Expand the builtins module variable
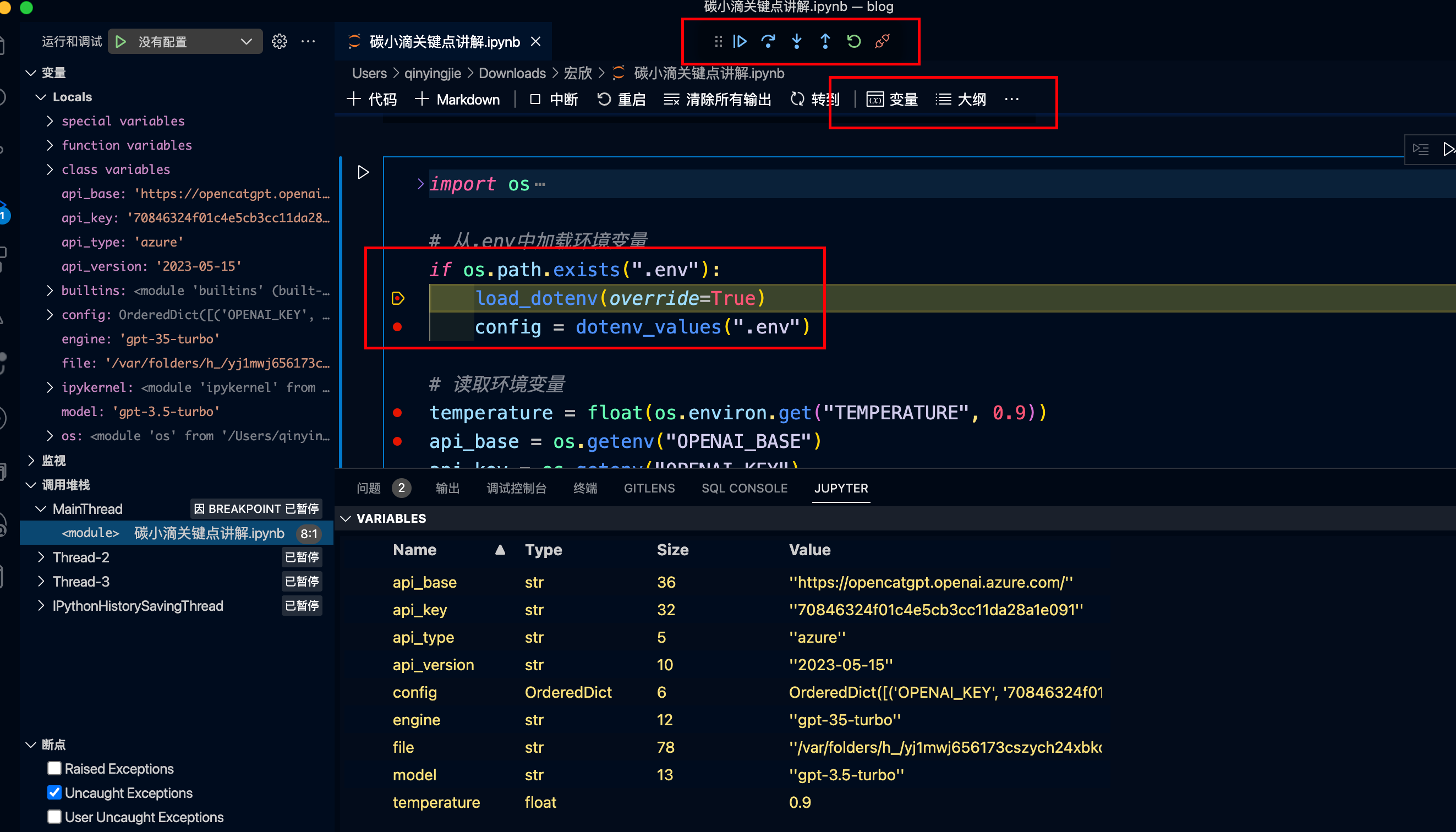Viewport: 1456px width, 832px height. click(x=50, y=291)
